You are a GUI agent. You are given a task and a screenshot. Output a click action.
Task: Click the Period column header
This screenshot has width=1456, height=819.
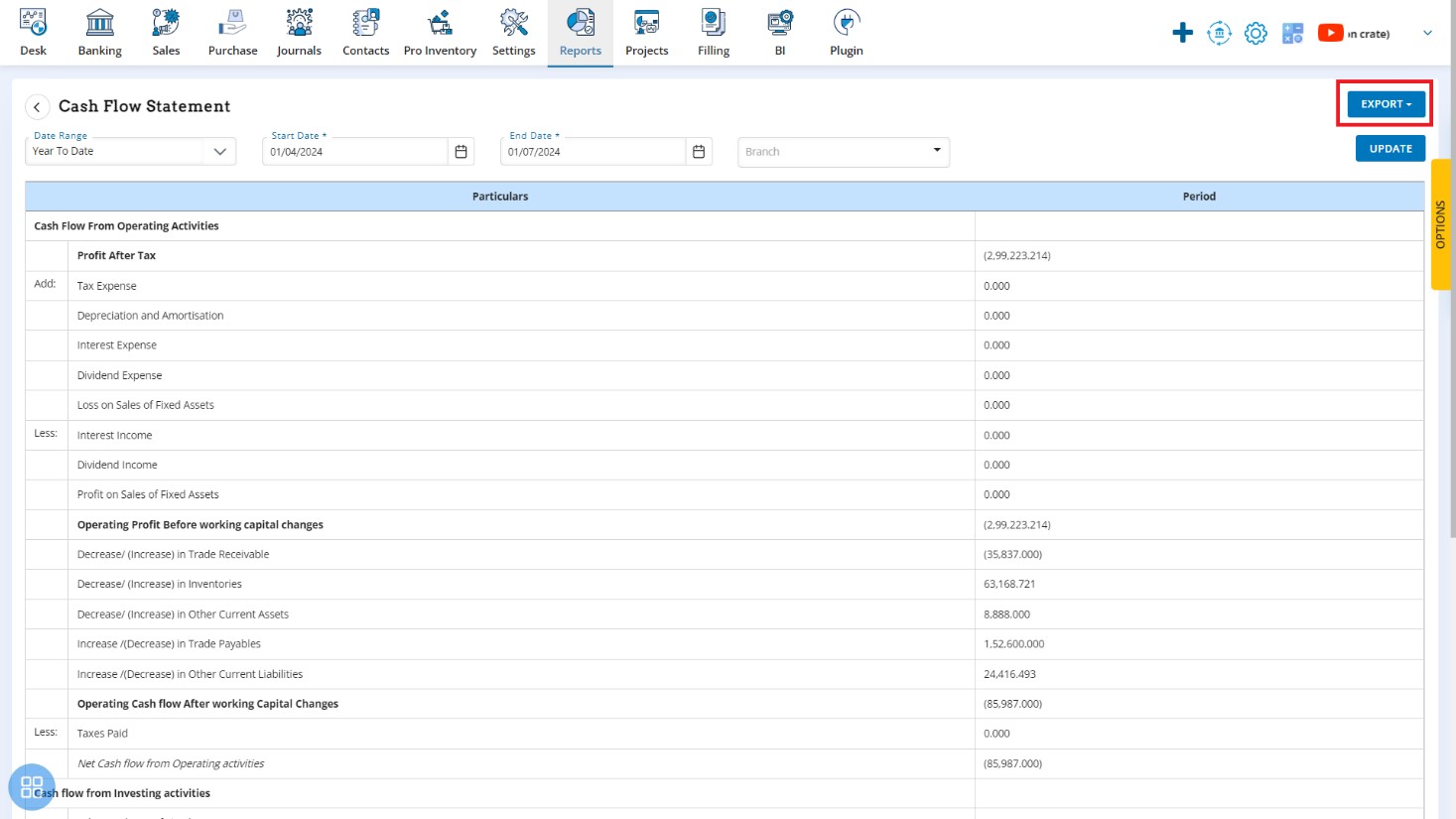(1199, 197)
